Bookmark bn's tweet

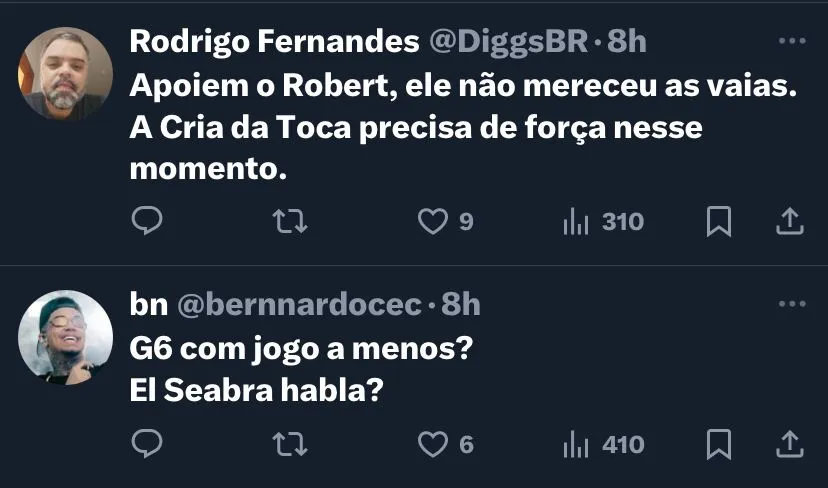718,443
